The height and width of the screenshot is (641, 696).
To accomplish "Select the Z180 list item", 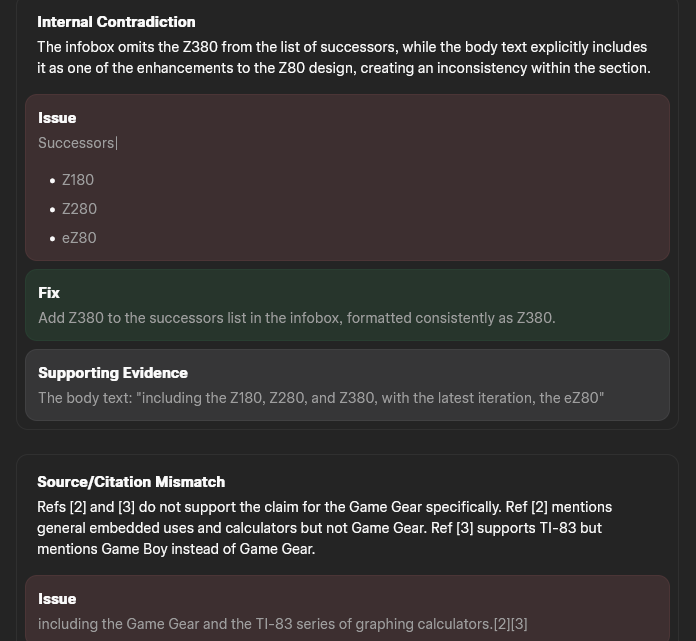I will point(78,180).
